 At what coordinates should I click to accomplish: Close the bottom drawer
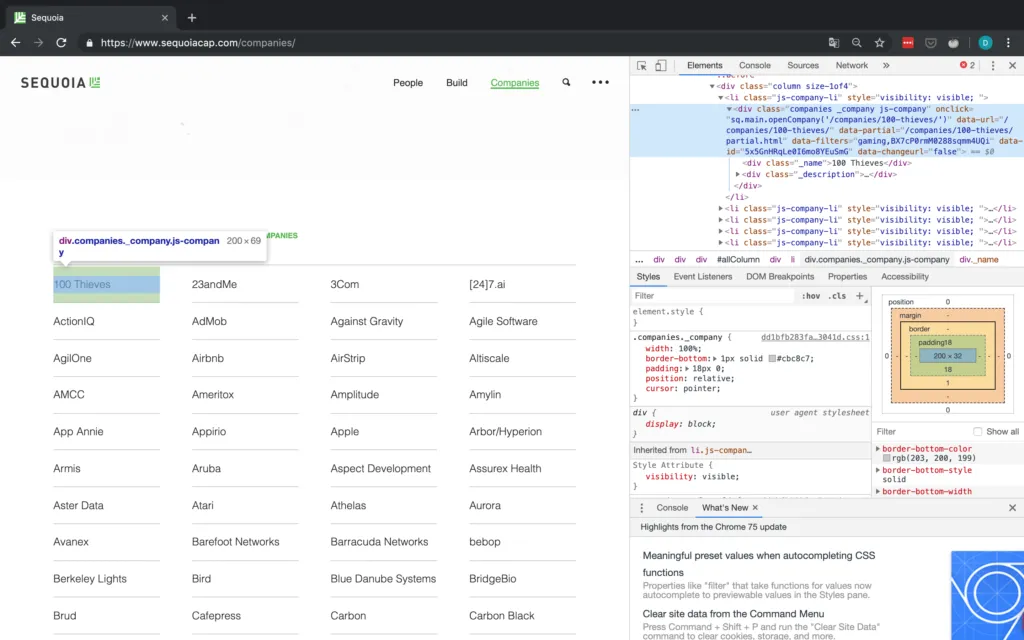point(1012,507)
